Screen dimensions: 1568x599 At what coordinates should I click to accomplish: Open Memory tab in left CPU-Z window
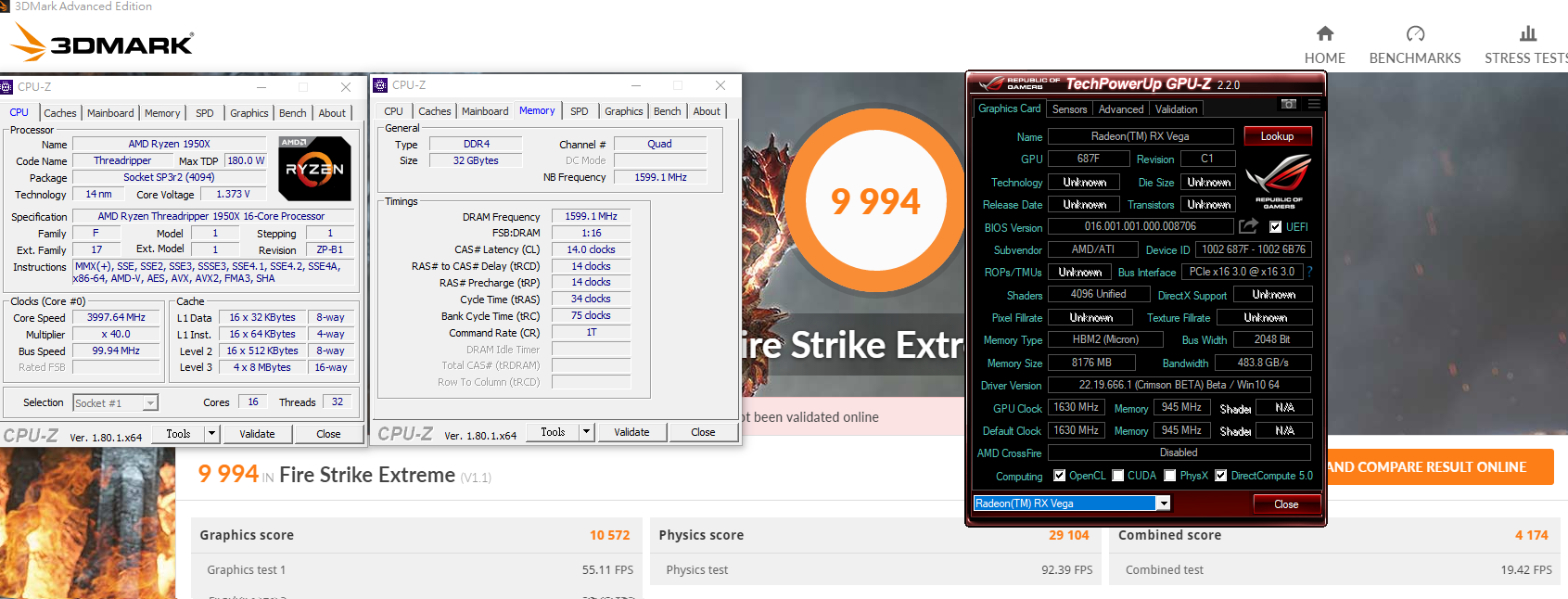[162, 113]
